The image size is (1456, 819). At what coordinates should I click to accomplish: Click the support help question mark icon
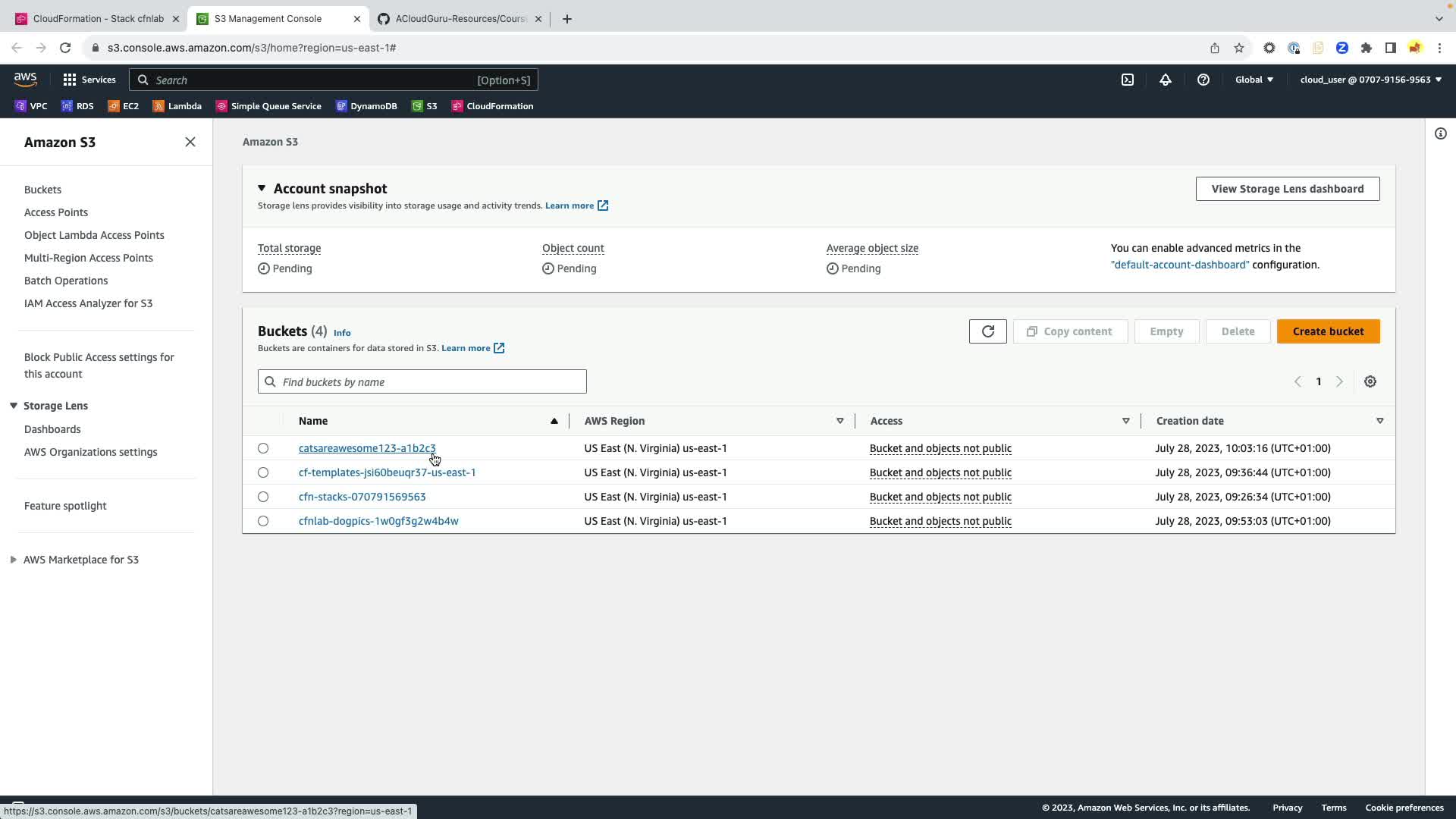1203,80
